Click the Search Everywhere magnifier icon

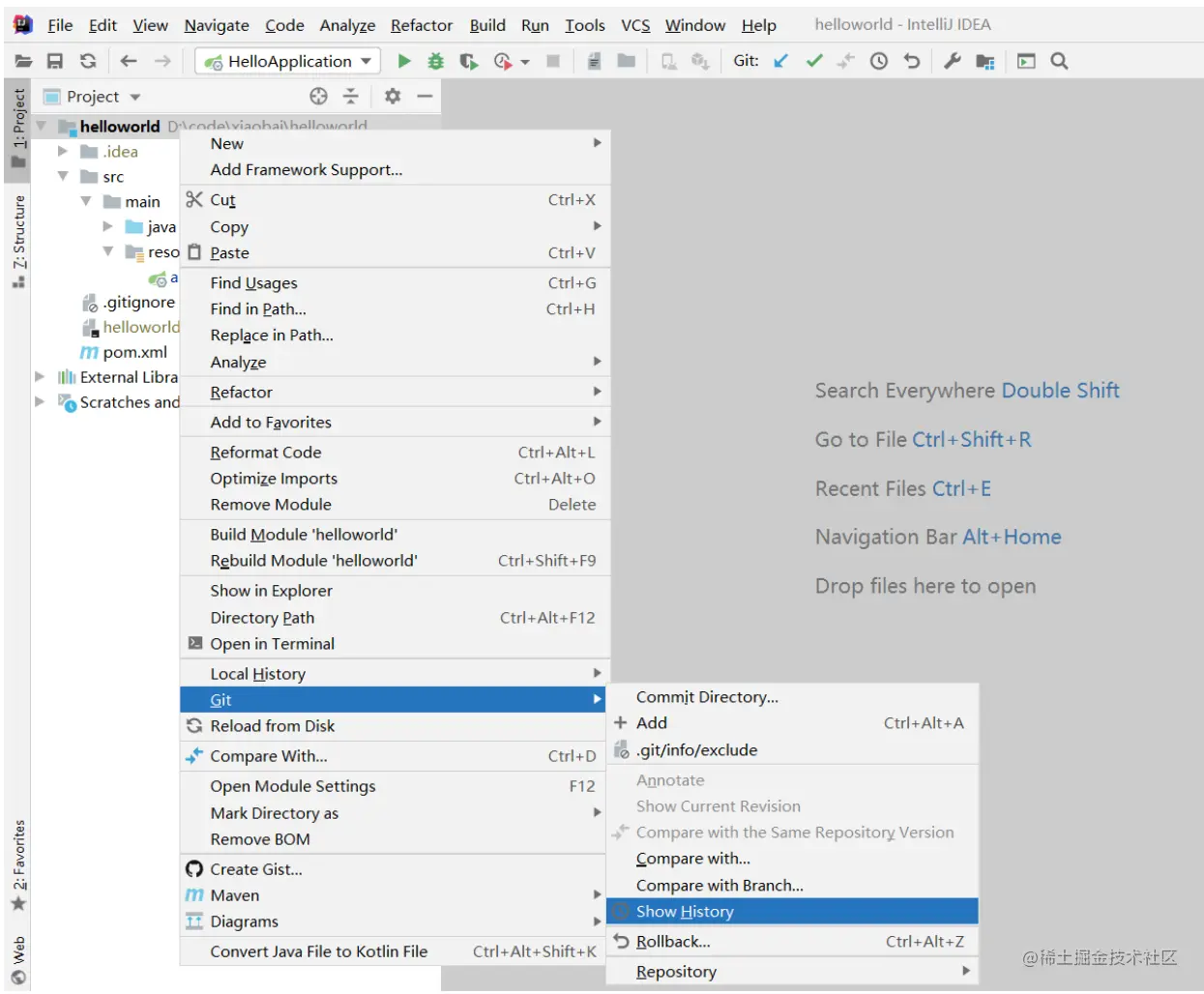(x=1060, y=61)
